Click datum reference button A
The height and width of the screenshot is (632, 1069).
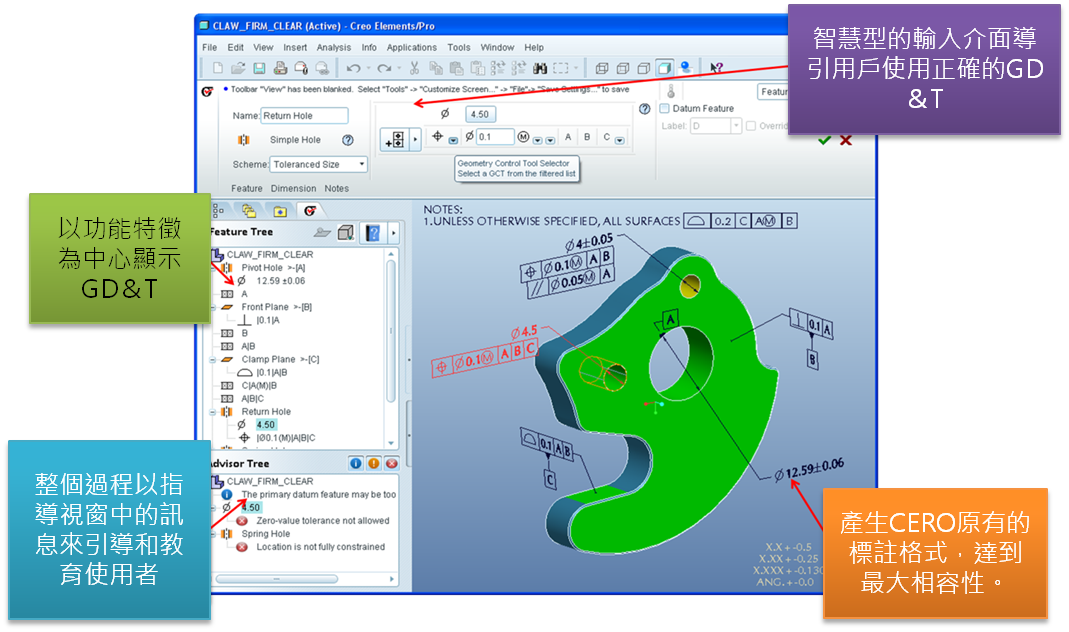pos(568,137)
